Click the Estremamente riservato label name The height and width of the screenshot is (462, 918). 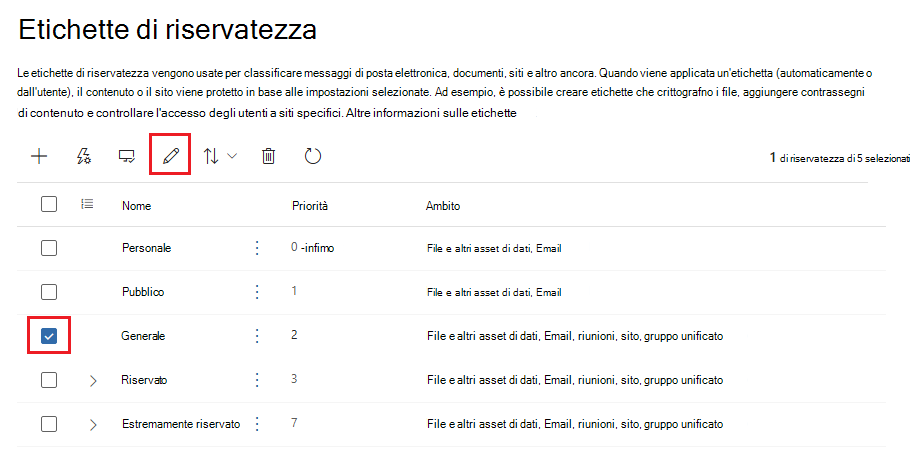(180, 424)
